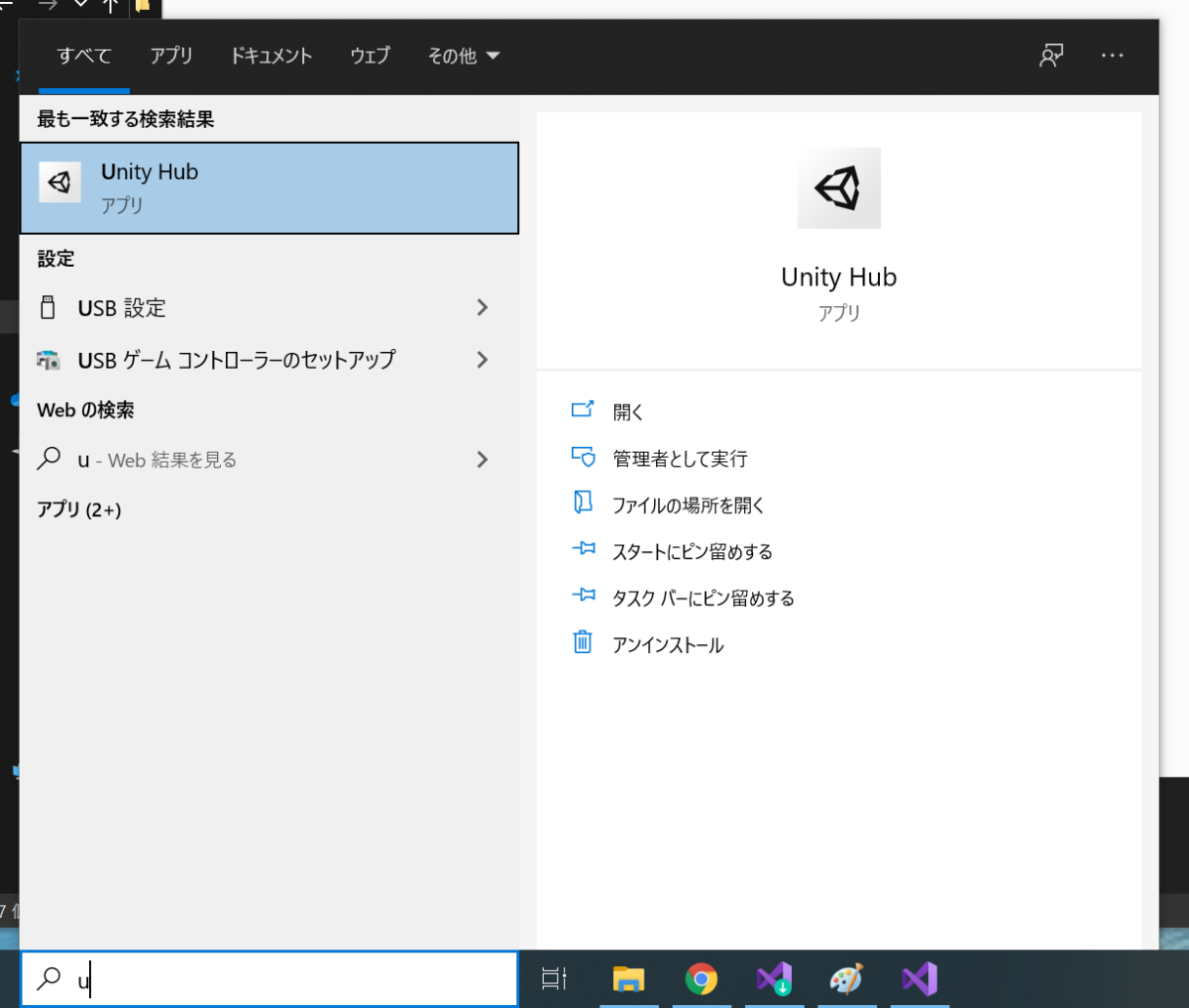The image size is (1189, 1008).
Task: Switch to the アプリ tab
Action: click(170, 56)
